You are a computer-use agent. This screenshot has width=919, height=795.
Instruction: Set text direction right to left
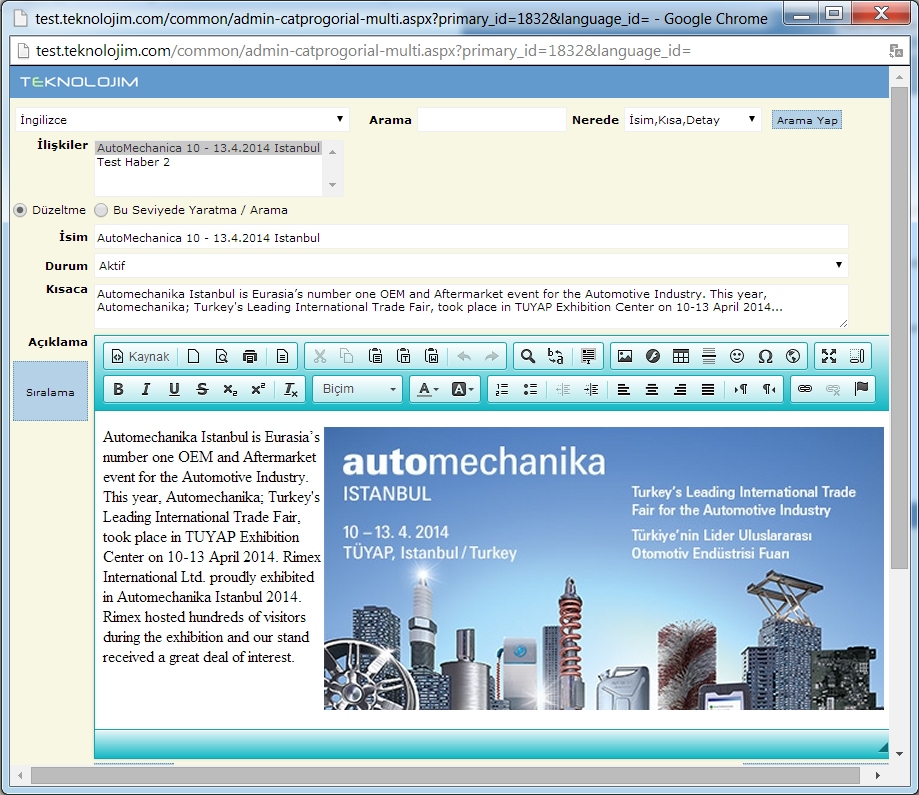pos(769,389)
